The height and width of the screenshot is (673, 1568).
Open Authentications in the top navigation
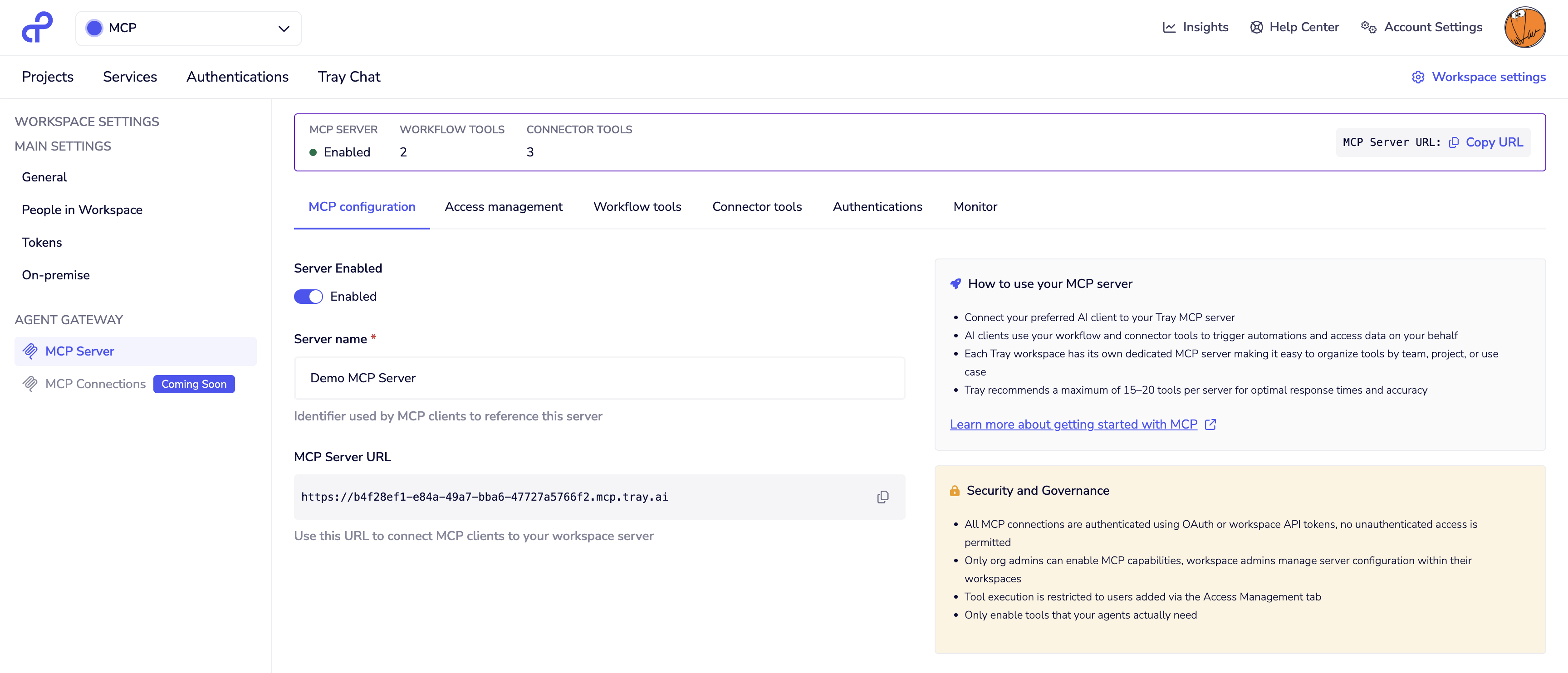coord(237,77)
